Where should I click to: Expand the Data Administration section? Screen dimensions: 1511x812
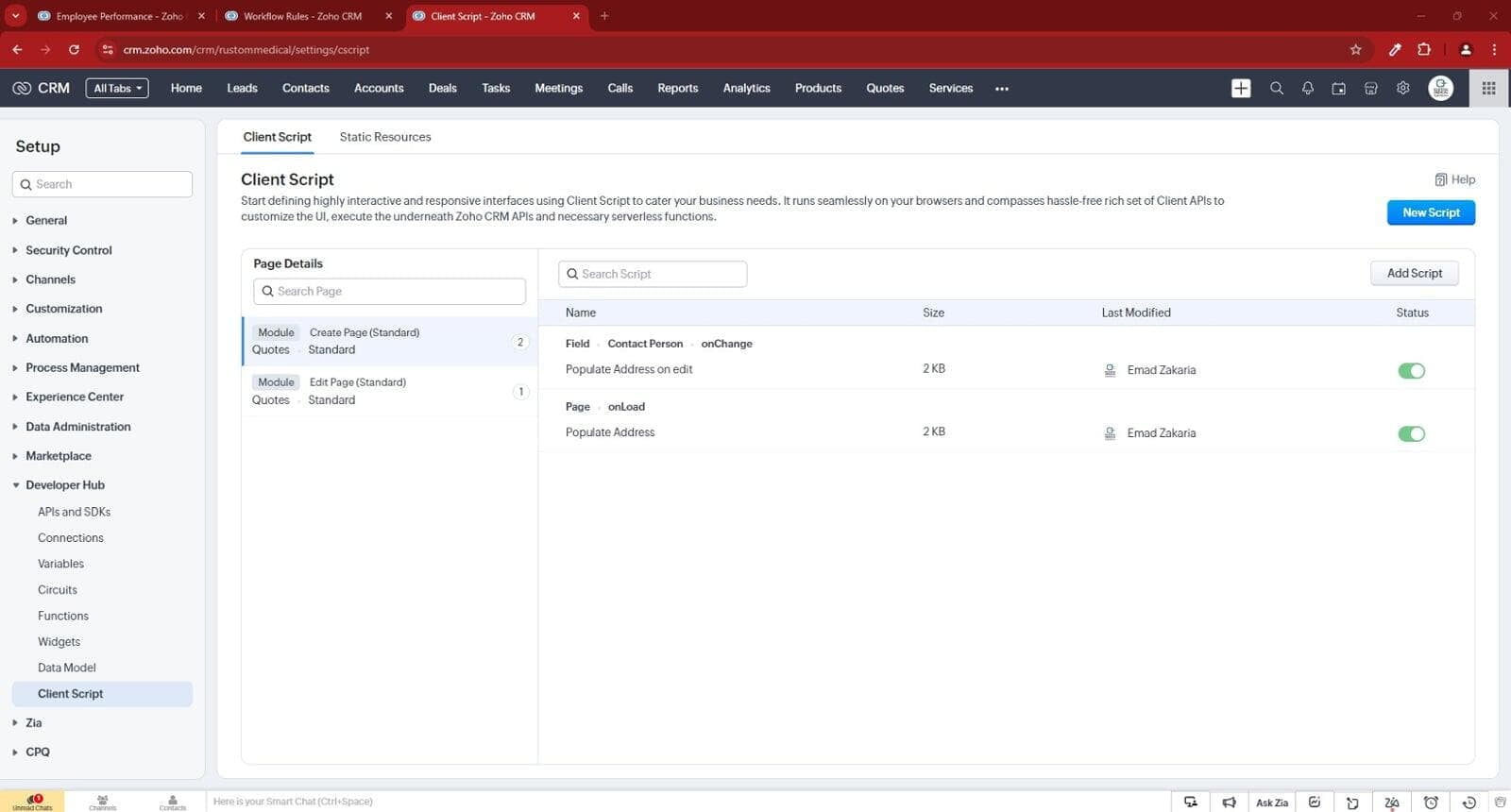tap(77, 427)
